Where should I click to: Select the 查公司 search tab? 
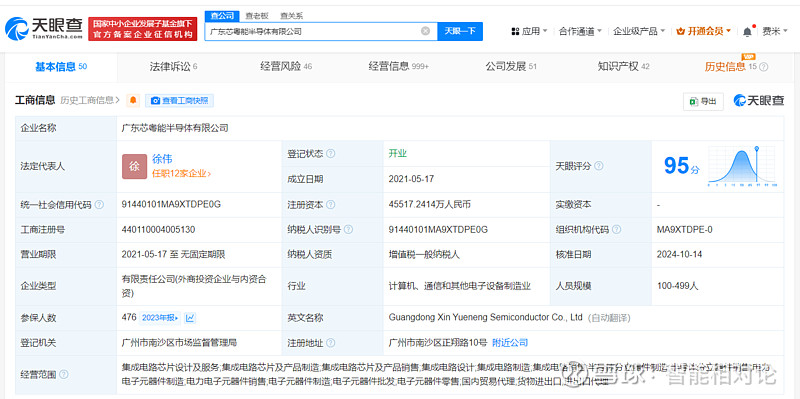click(x=222, y=16)
